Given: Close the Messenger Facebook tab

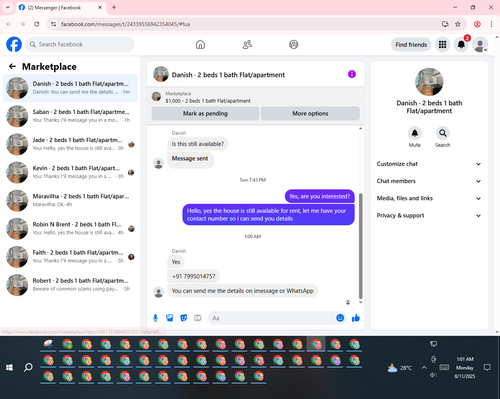Looking at the screenshot, I should click(100, 7).
